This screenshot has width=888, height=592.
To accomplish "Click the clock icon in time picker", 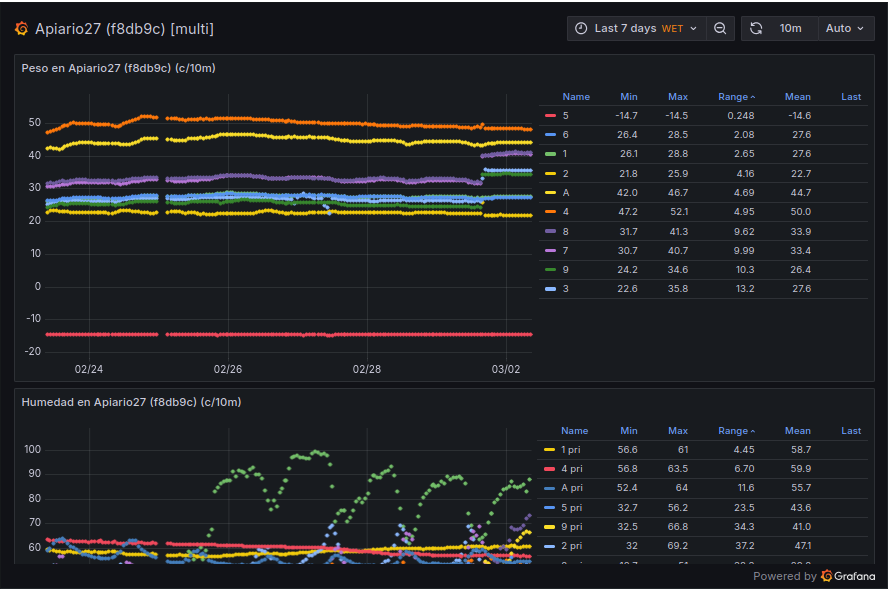I will (581, 28).
